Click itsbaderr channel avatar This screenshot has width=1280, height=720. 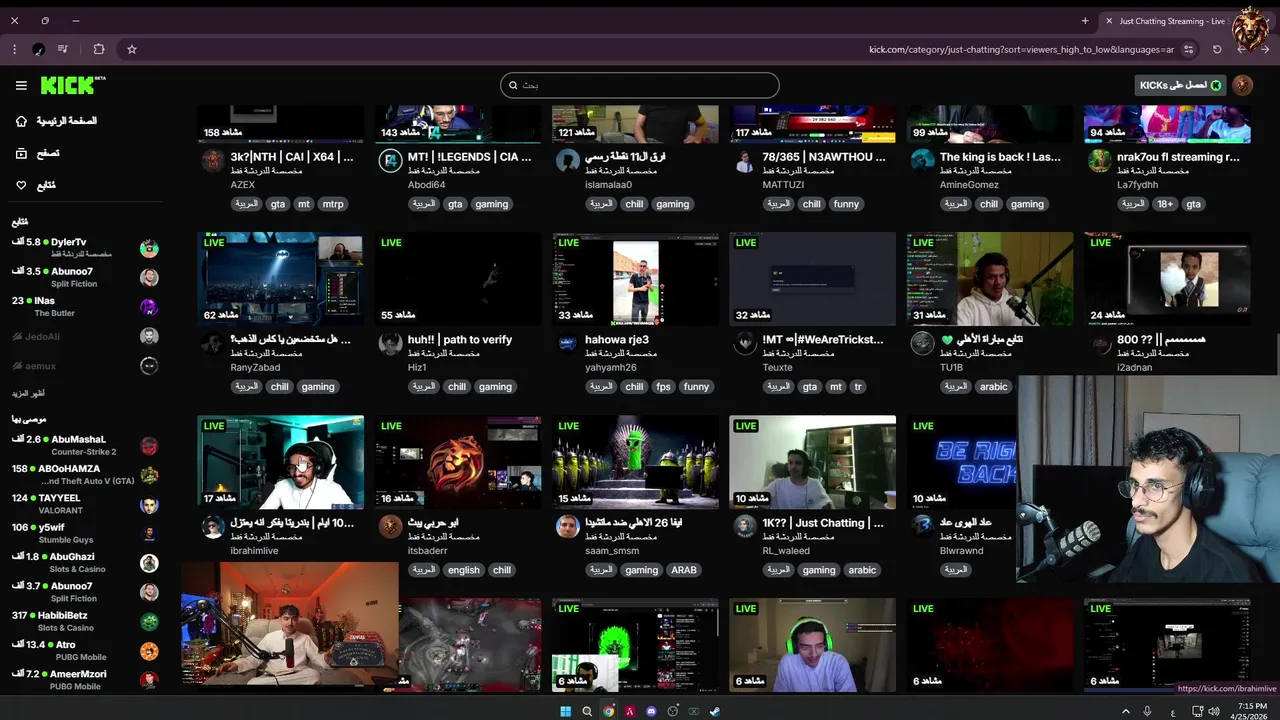[x=390, y=527]
